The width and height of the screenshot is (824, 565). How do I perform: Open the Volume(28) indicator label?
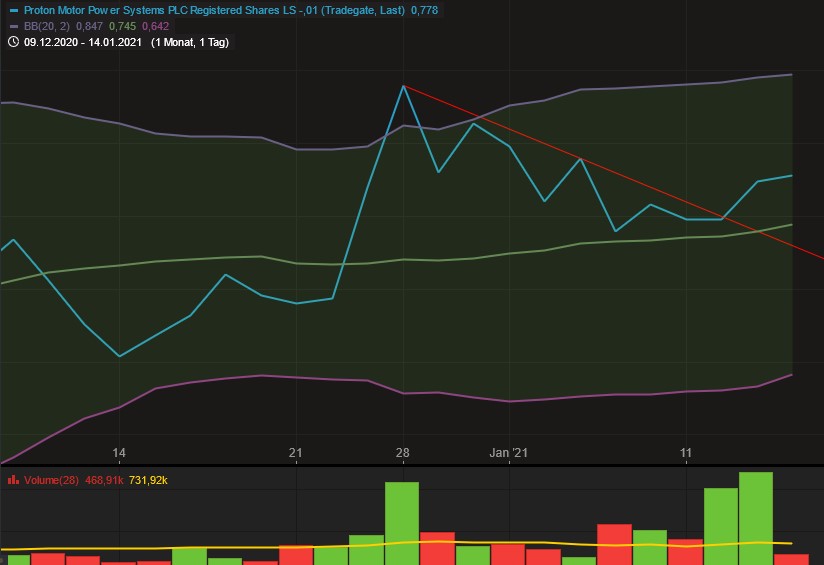(x=45, y=480)
